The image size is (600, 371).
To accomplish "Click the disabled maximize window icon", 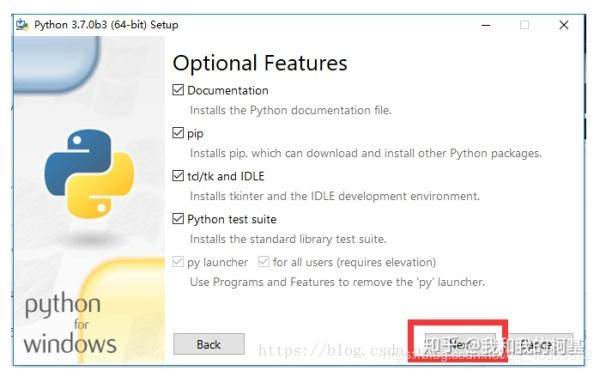I will [x=524, y=25].
